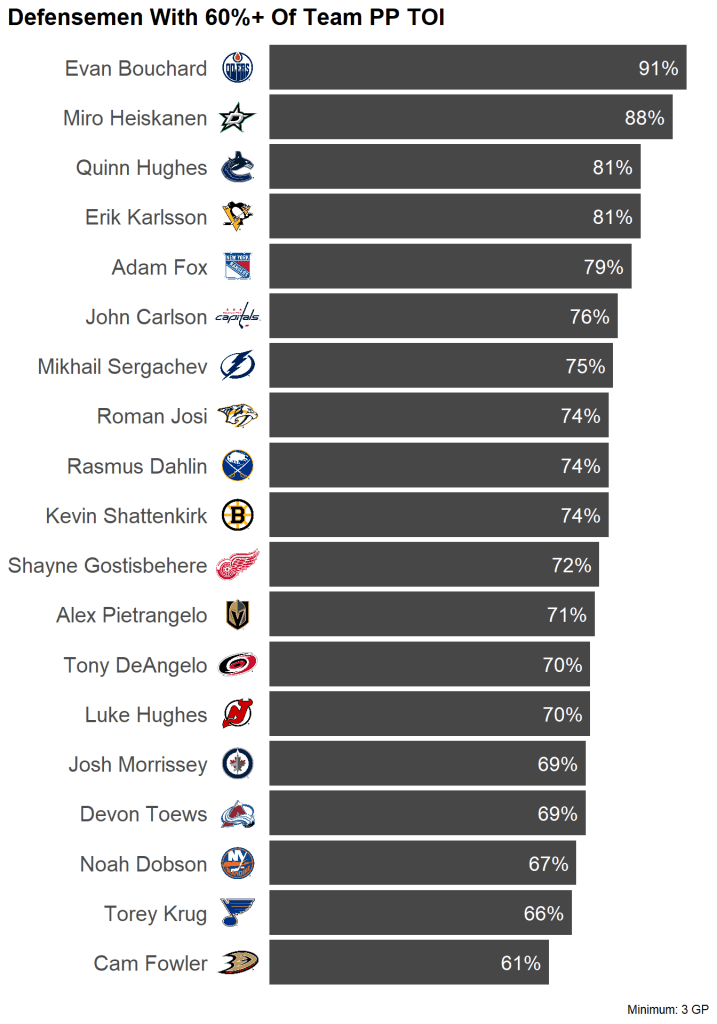Click the Tampa Bay Lightning logo

237,367
